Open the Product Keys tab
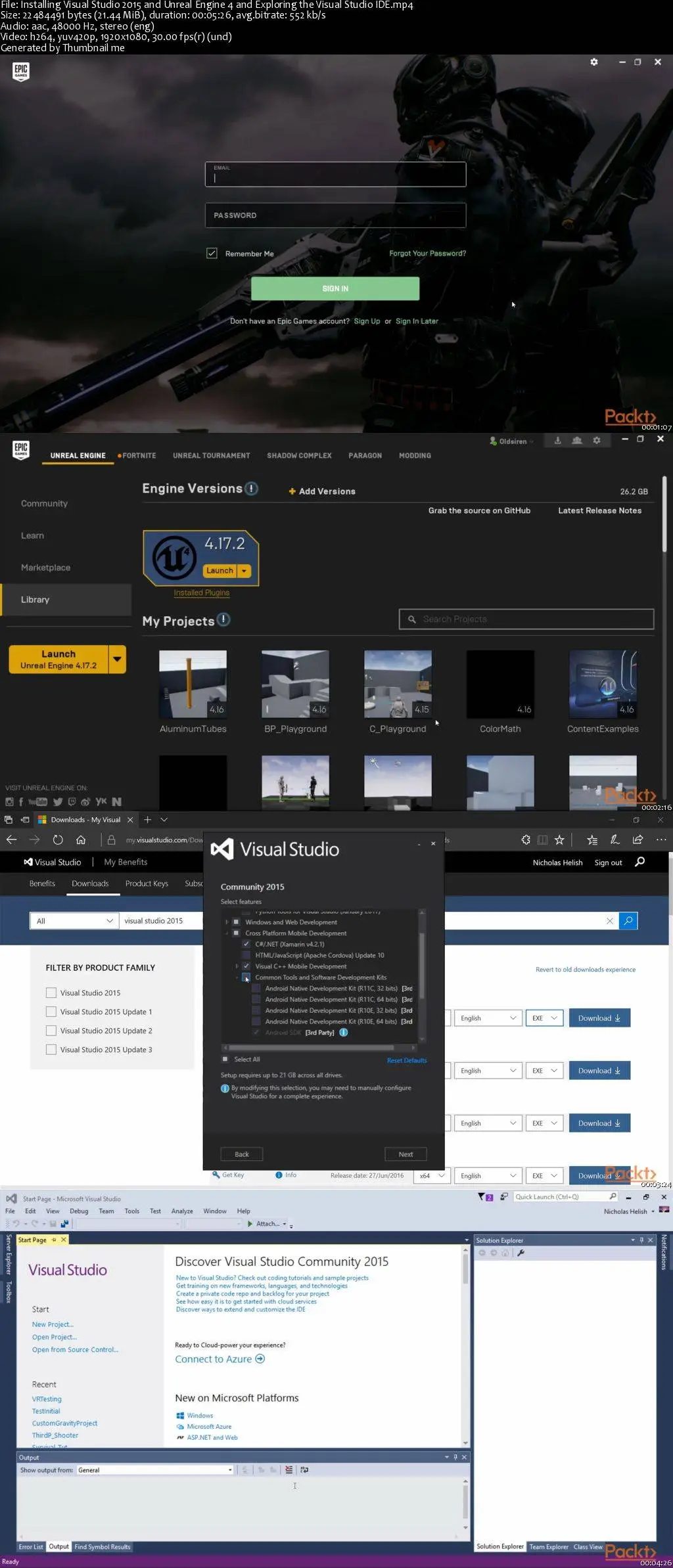This screenshot has height=1568, width=673. tap(147, 884)
